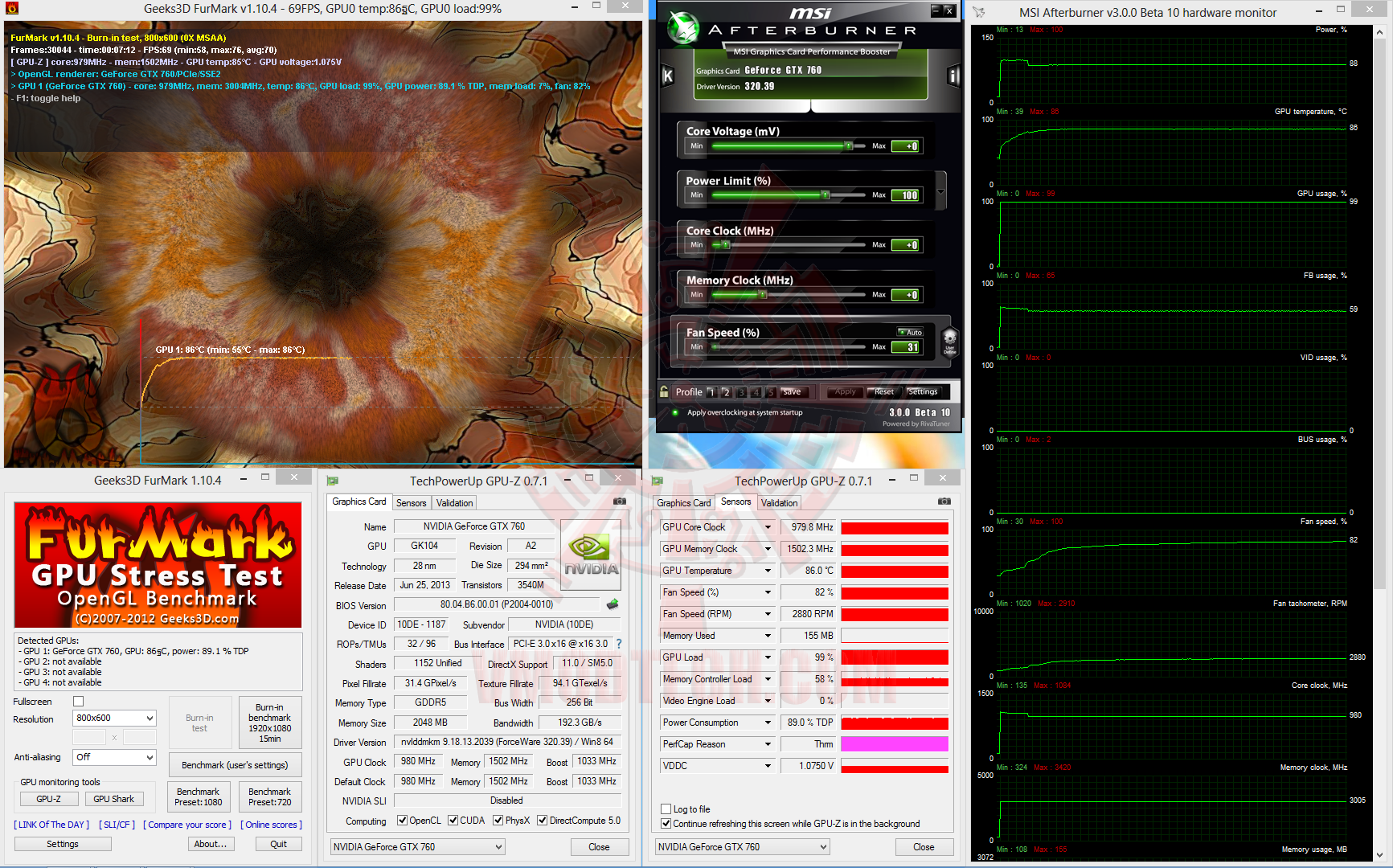Click the Kombustor K icon in Afterburner
The image size is (1393, 868).
coord(667,76)
